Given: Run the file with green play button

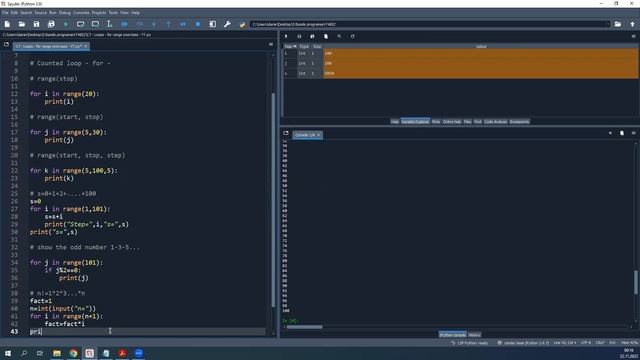Looking at the screenshot, I should coord(66,24).
